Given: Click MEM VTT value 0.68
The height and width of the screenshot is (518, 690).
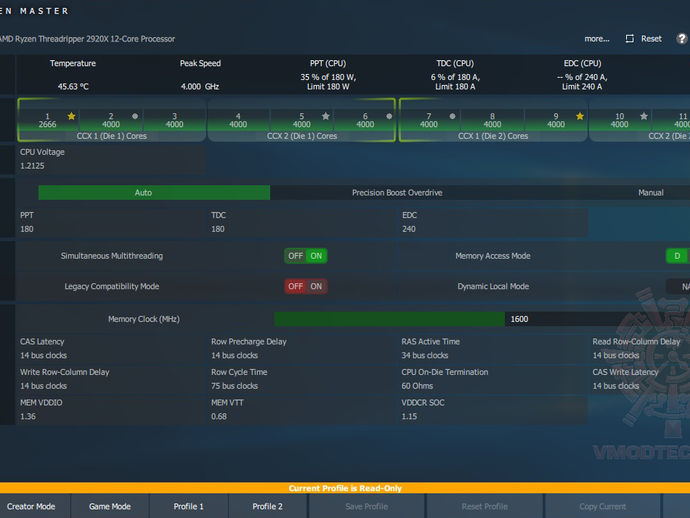Looking at the screenshot, I should click(219, 416).
